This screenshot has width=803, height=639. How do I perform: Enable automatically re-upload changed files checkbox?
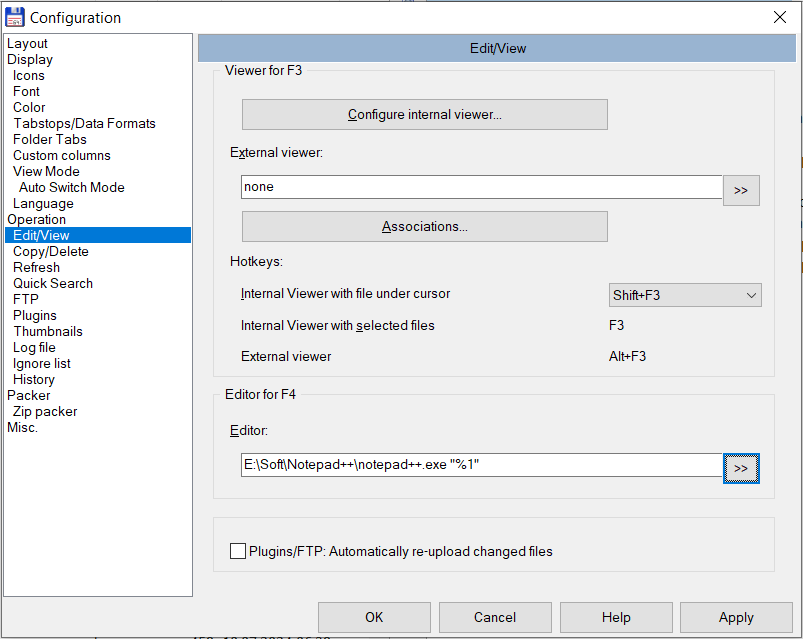238,551
